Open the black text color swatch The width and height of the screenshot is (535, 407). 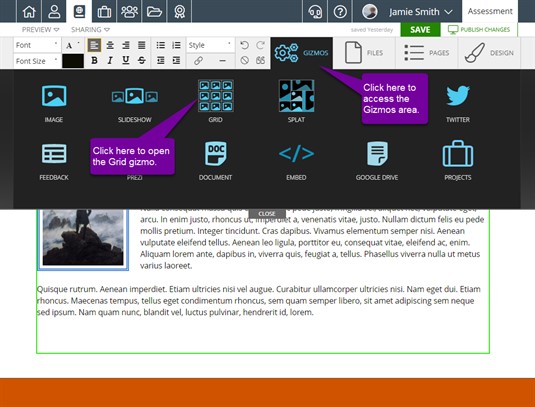click(x=73, y=61)
